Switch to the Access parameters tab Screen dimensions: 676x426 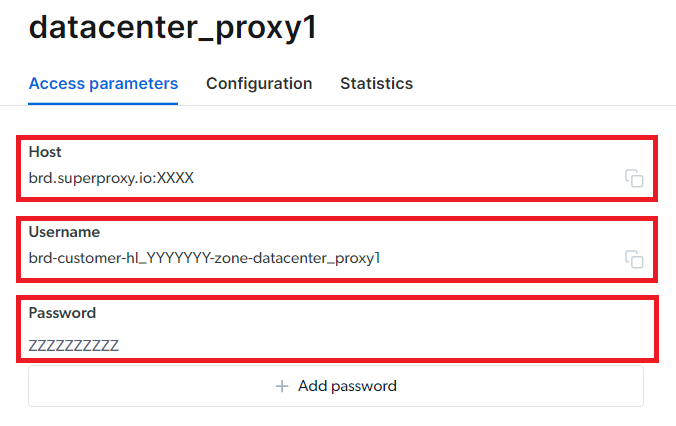point(103,84)
